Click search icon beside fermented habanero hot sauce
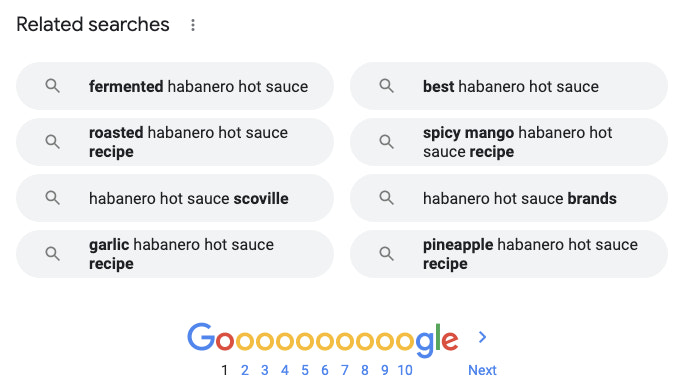The width and height of the screenshot is (692, 383). [x=53, y=86]
